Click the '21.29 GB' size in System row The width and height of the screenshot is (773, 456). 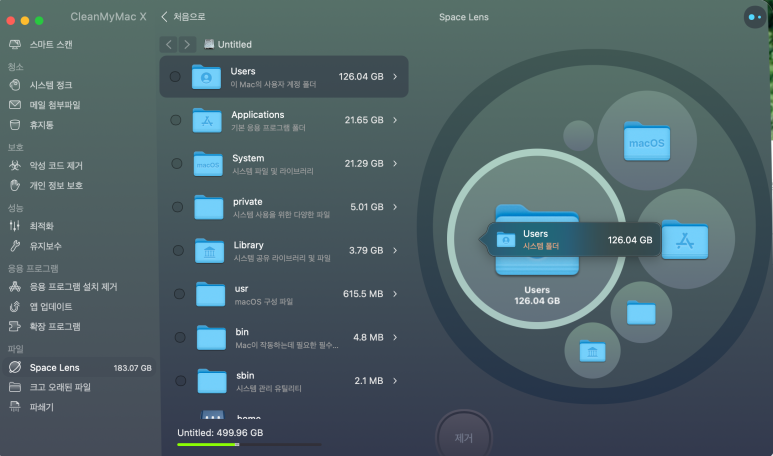(x=364, y=163)
